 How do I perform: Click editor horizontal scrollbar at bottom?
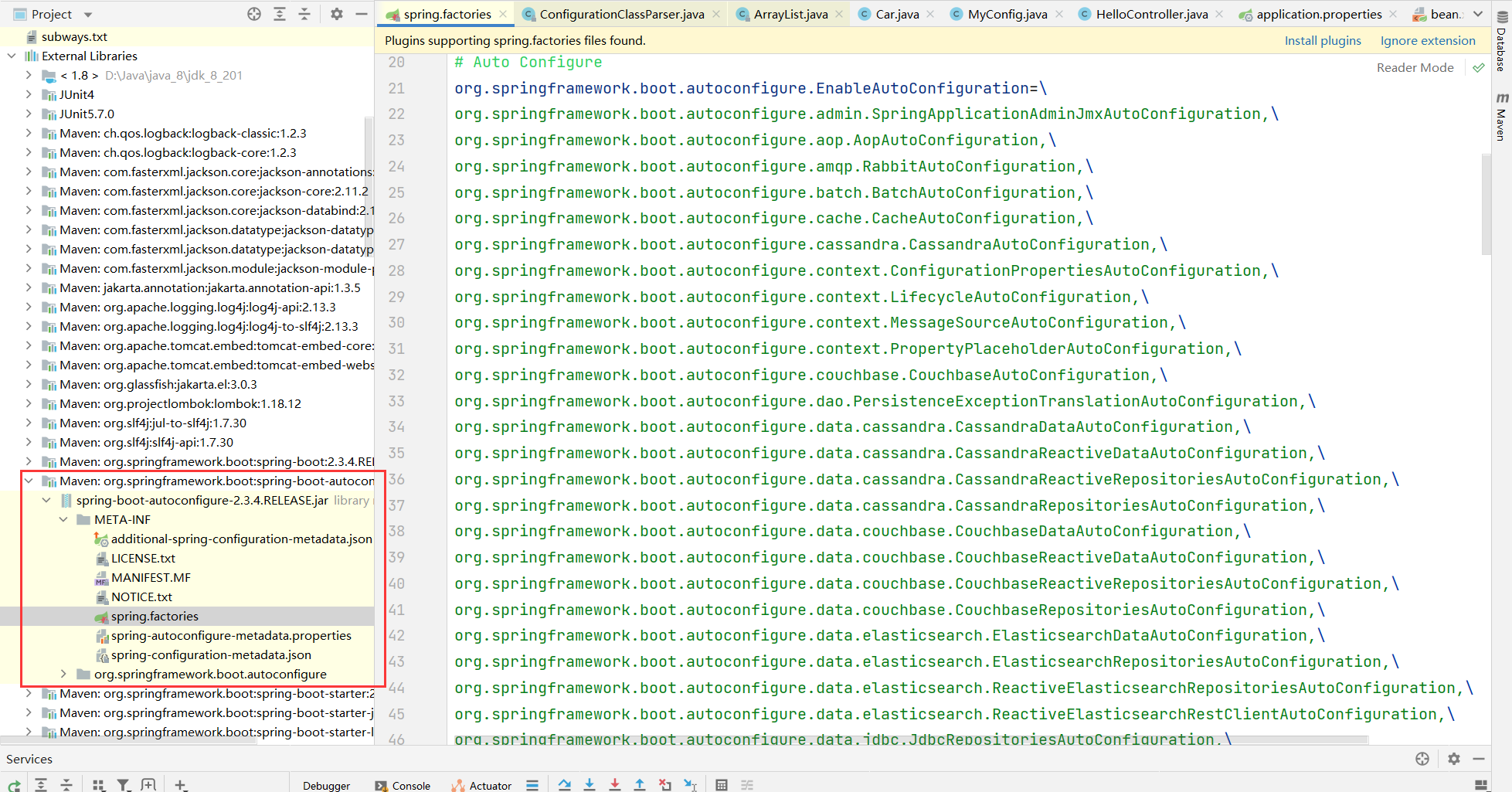pyautogui.click(x=912, y=739)
